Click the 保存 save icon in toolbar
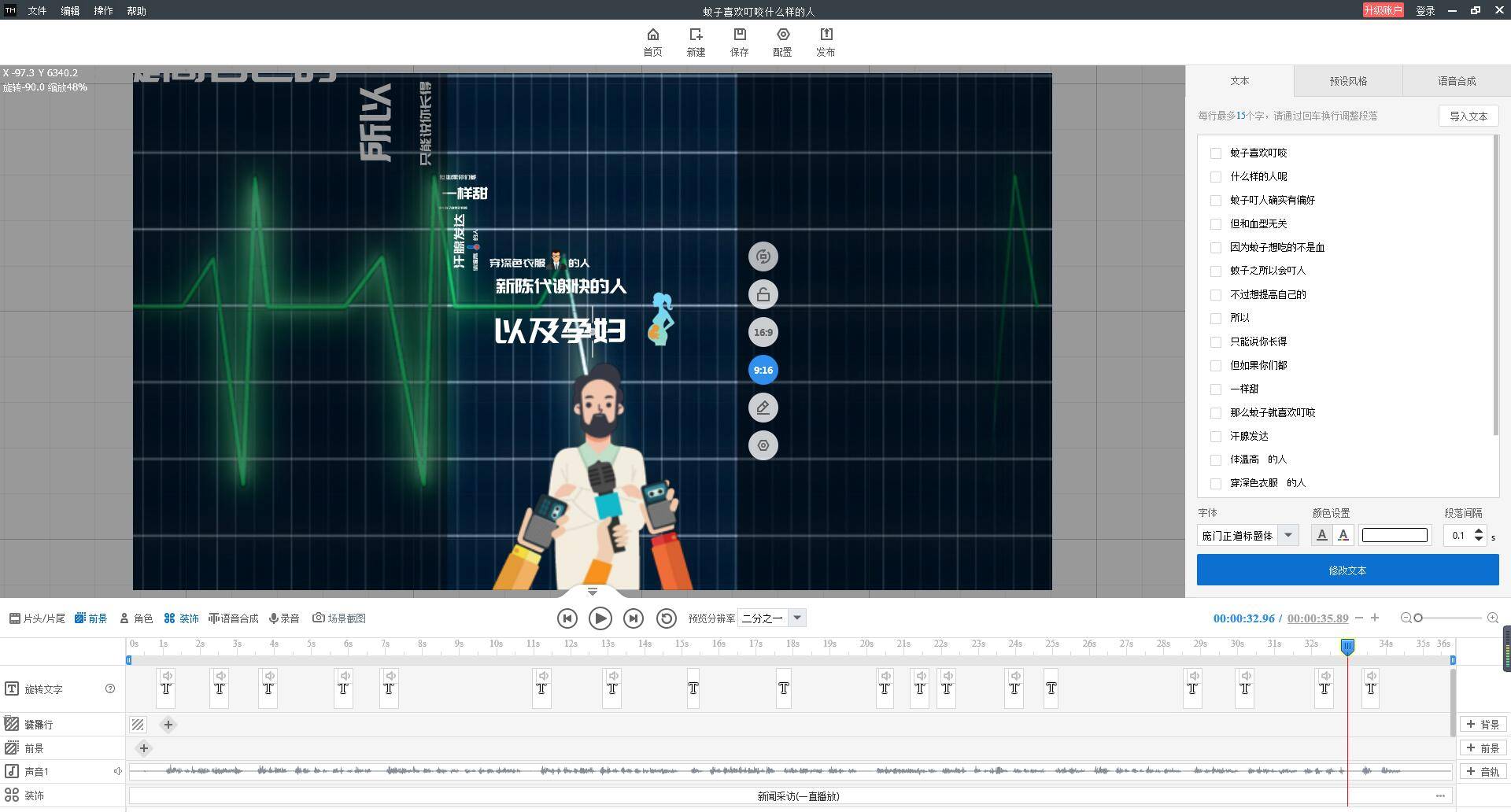 click(x=739, y=35)
